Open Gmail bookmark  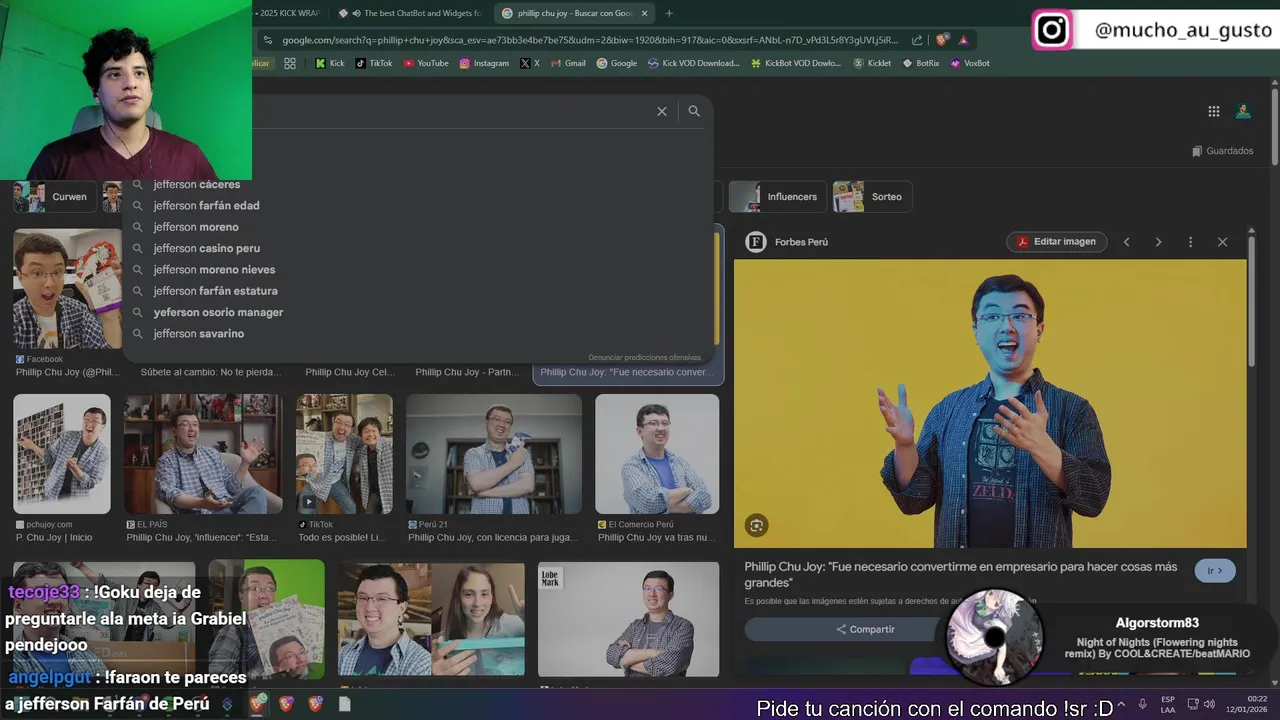coord(568,63)
